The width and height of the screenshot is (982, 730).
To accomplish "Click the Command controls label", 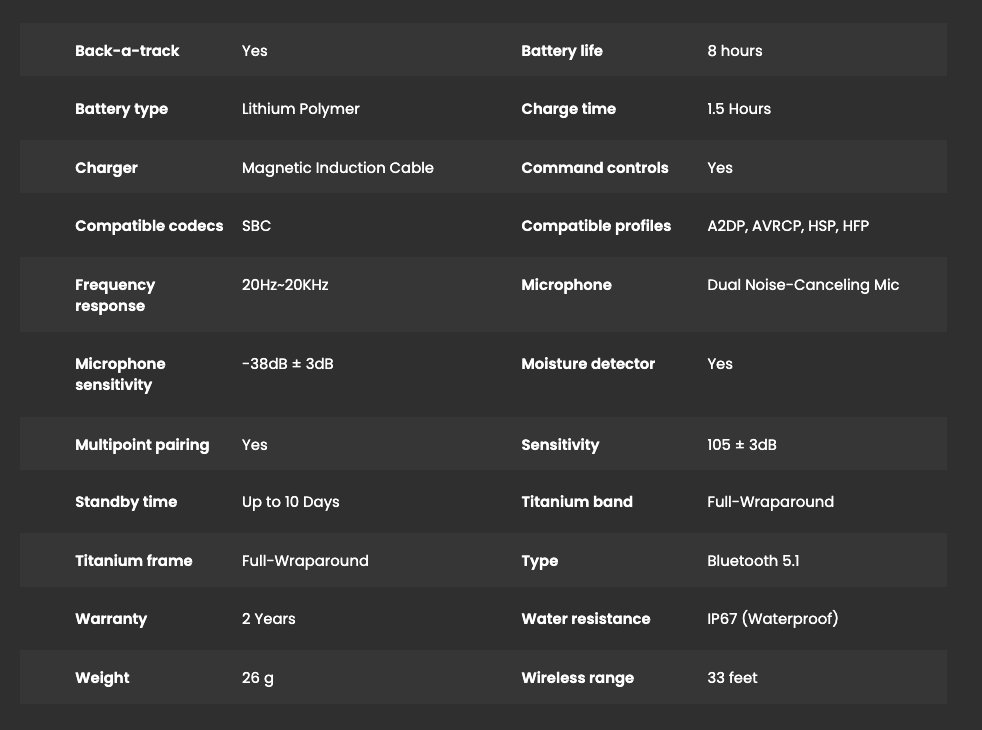I will 594,168.
